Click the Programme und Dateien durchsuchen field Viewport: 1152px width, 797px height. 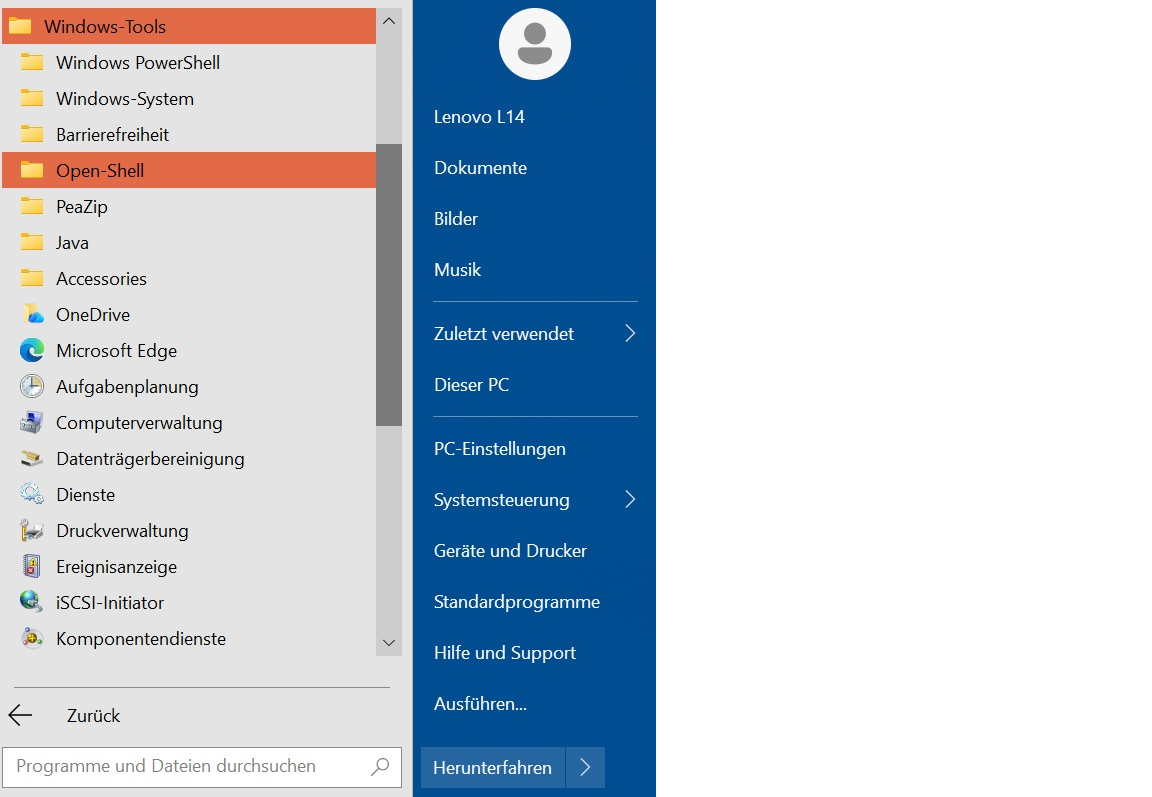coord(202,767)
